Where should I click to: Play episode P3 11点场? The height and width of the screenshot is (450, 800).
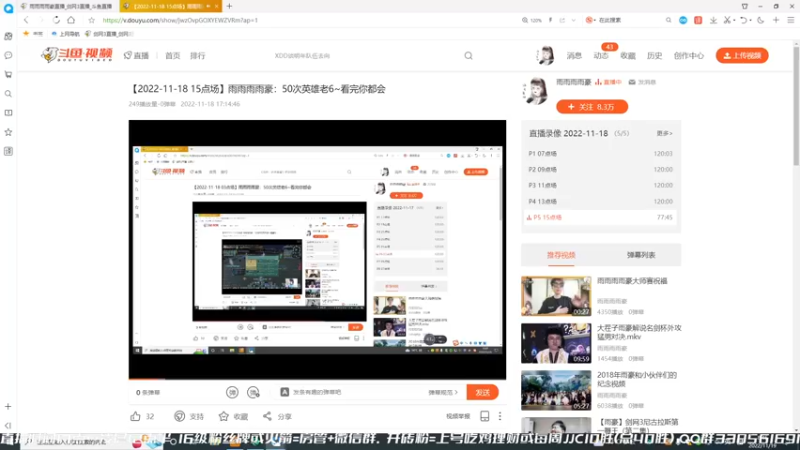click(601, 185)
